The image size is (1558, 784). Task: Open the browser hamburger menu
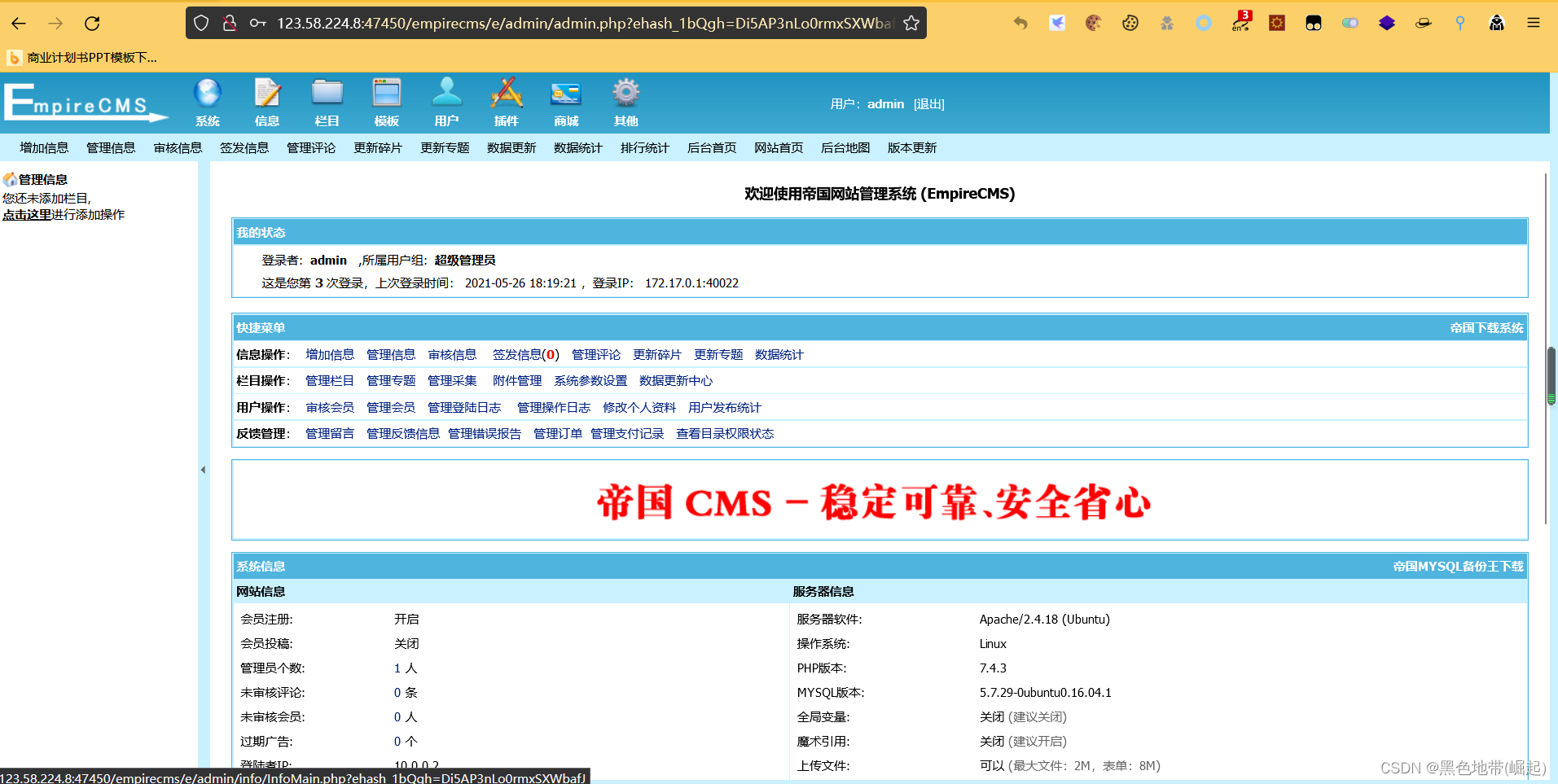point(1534,23)
